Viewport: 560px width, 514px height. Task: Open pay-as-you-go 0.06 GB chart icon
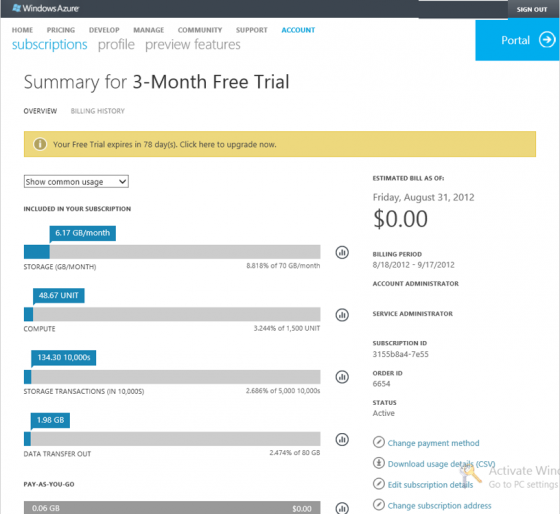(x=342, y=508)
